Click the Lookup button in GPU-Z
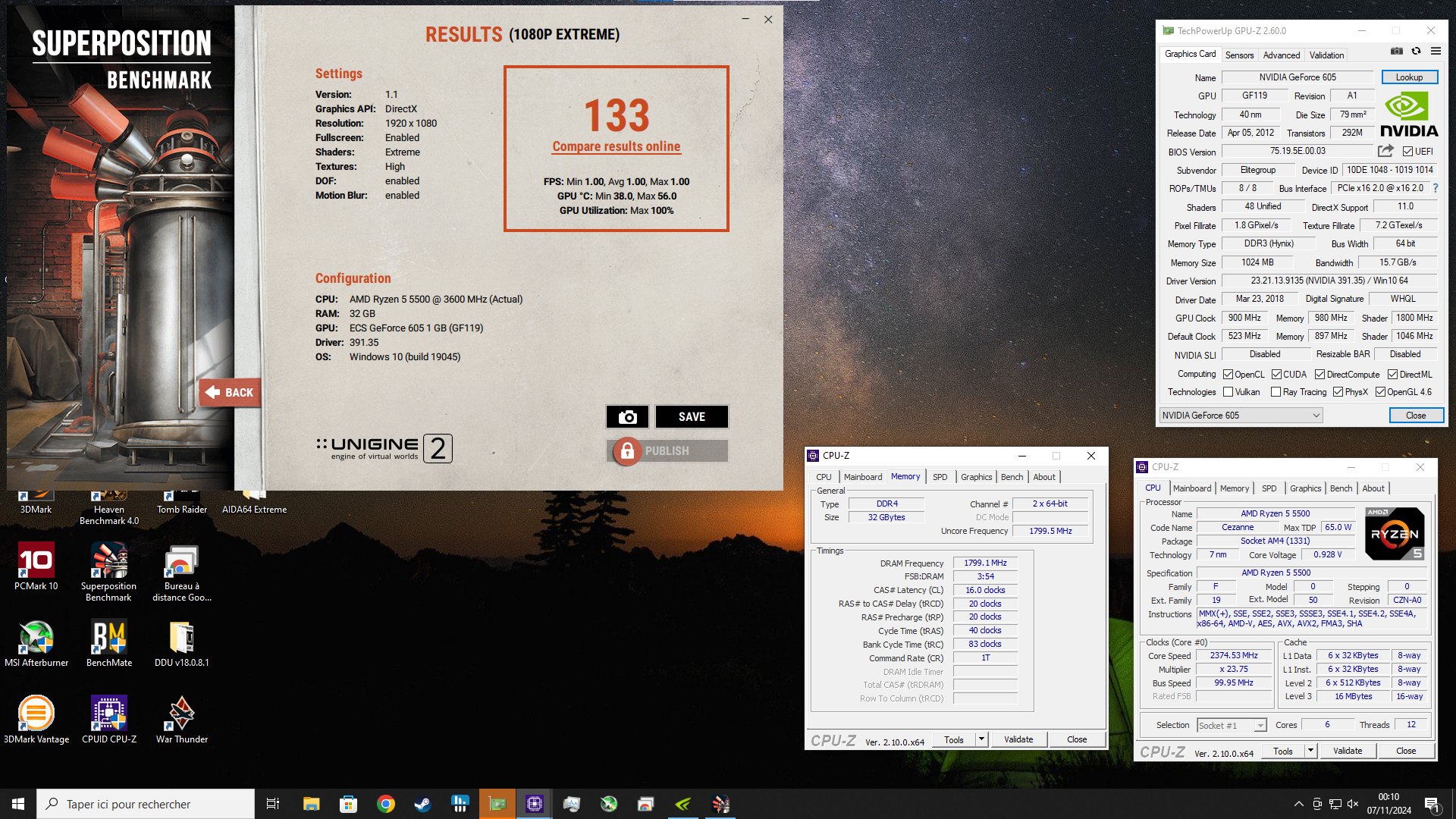 pos(1409,77)
